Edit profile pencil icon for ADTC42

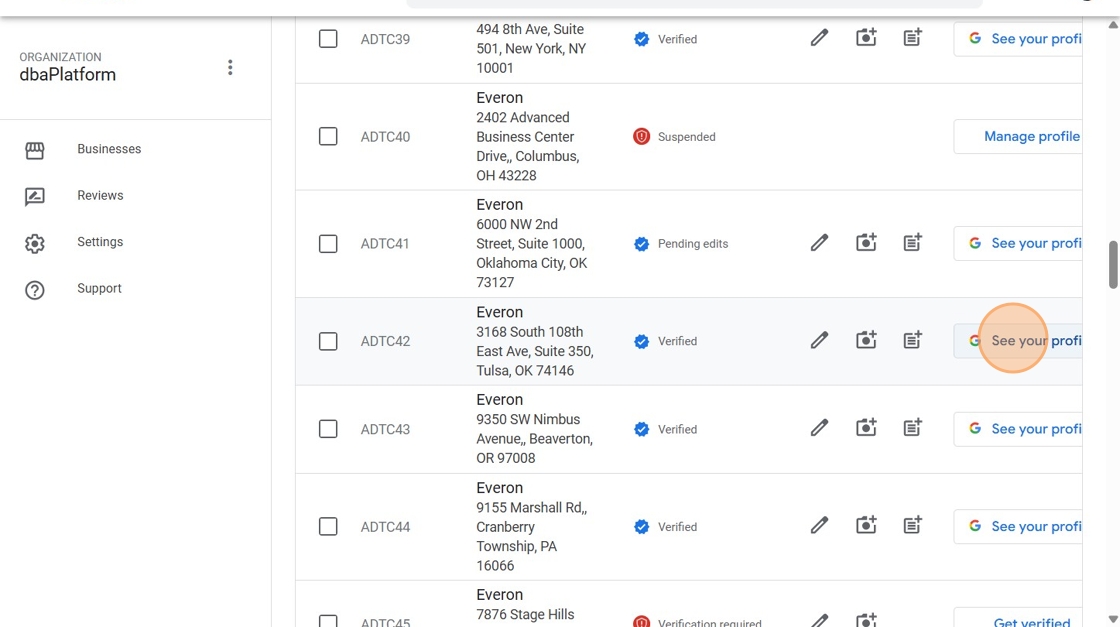819,340
